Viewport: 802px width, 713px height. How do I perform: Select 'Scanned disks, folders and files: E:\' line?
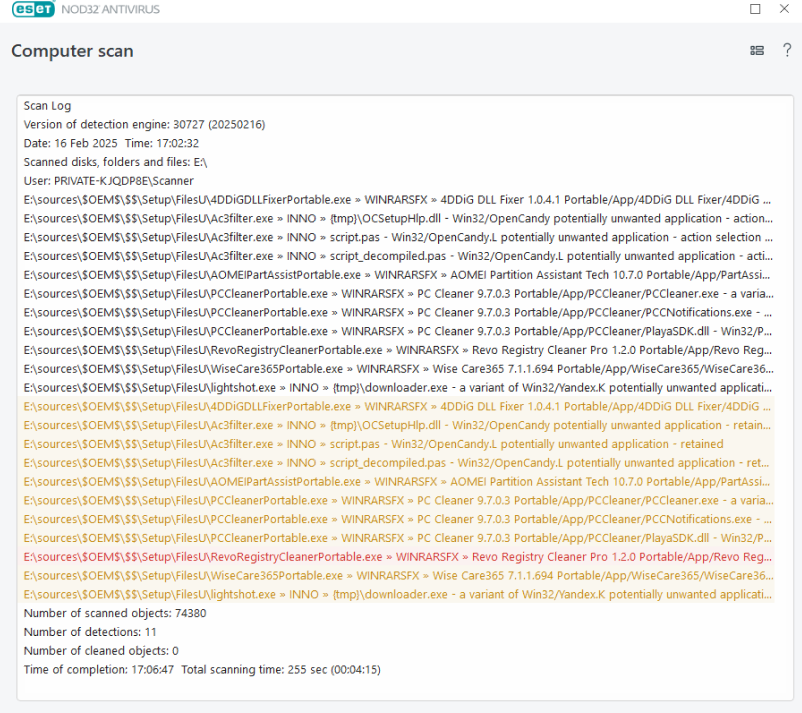(115, 162)
